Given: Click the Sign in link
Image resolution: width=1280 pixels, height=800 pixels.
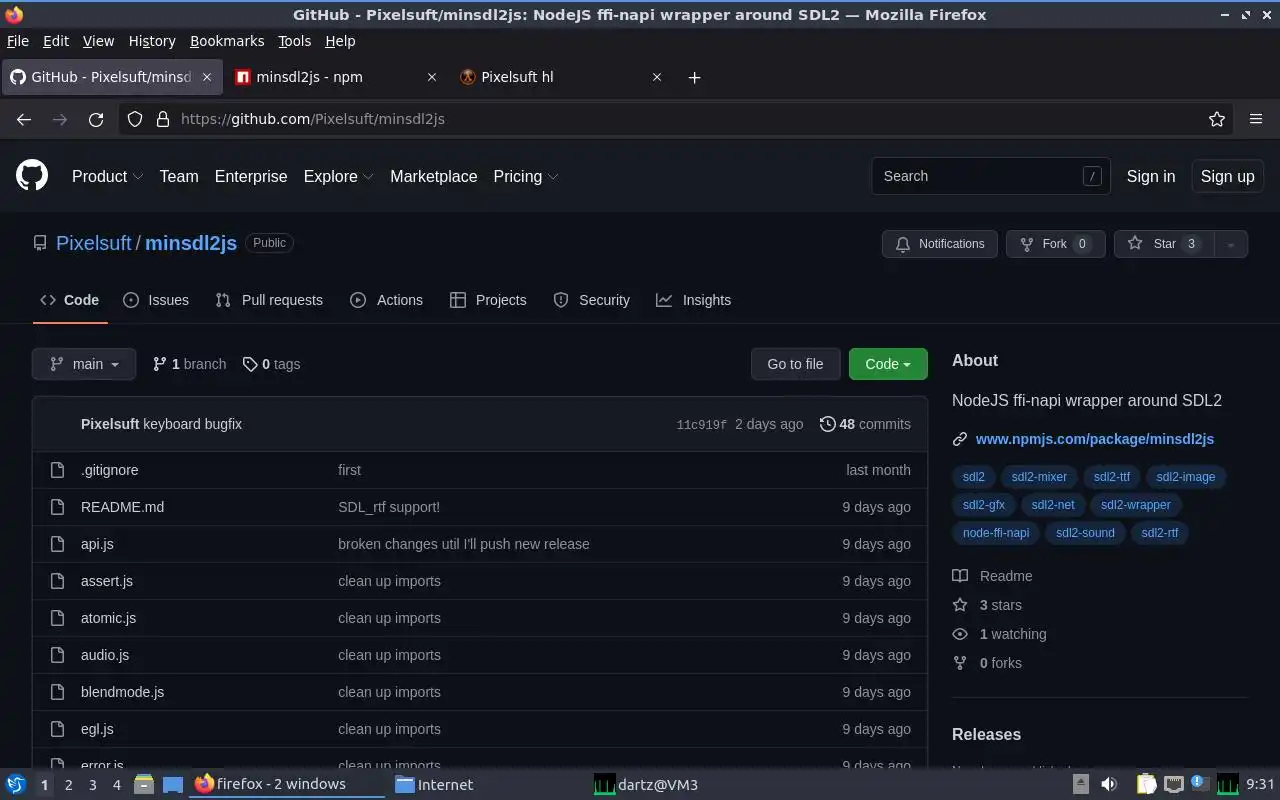Looking at the screenshot, I should 1151,176.
